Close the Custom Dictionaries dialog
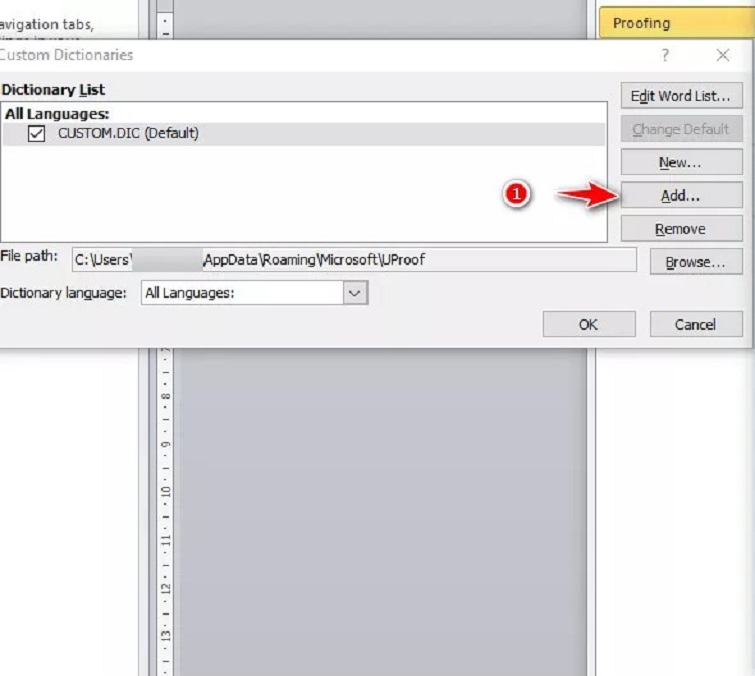Viewport: 755px width, 676px height. (722, 56)
